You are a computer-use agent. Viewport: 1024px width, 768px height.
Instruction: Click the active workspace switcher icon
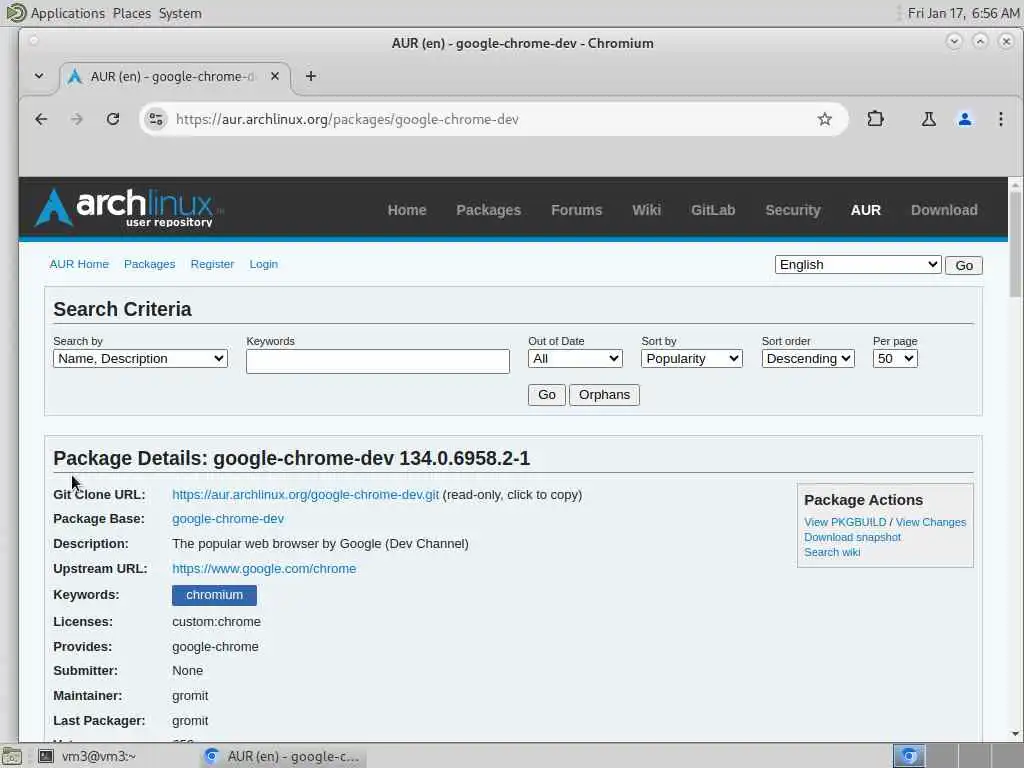[x=908, y=756]
